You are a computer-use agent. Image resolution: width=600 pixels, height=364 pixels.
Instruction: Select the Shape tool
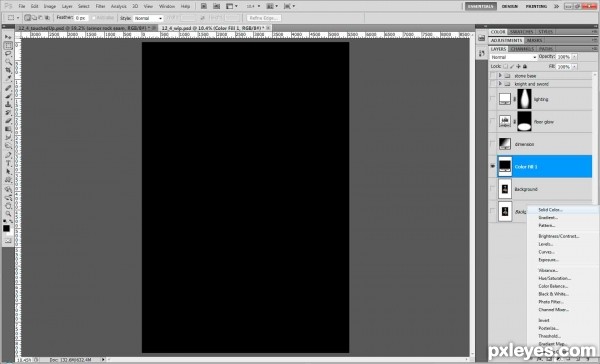(8, 180)
